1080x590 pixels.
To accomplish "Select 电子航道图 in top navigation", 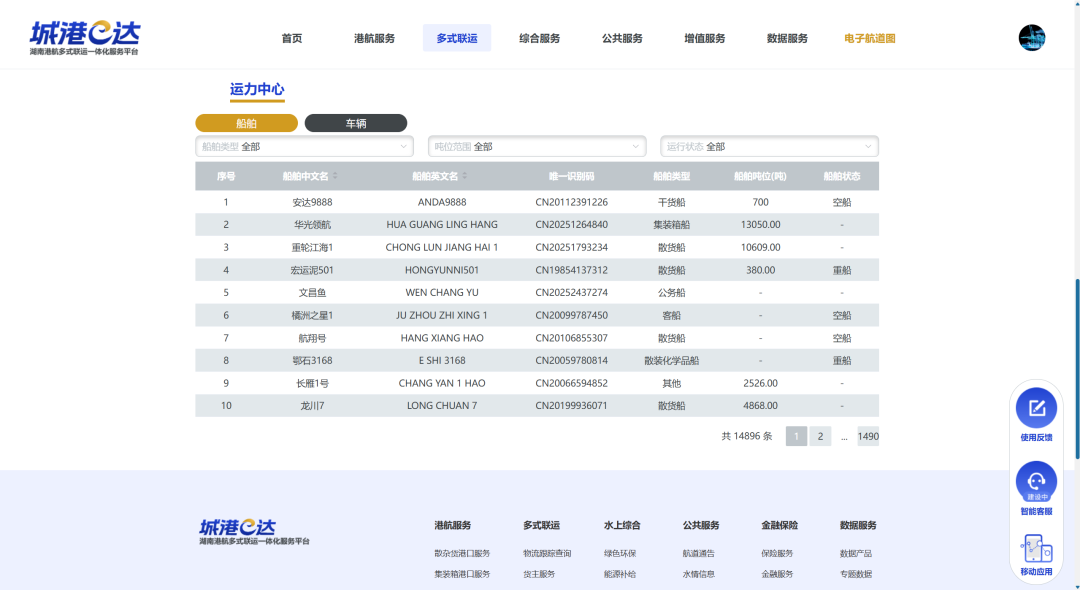I will [869, 38].
